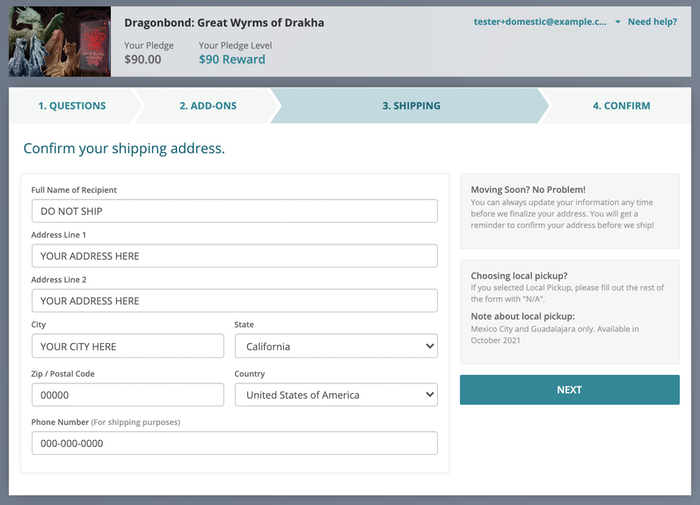
Task: Open the account email dropdown arrow
Action: (617, 22)
